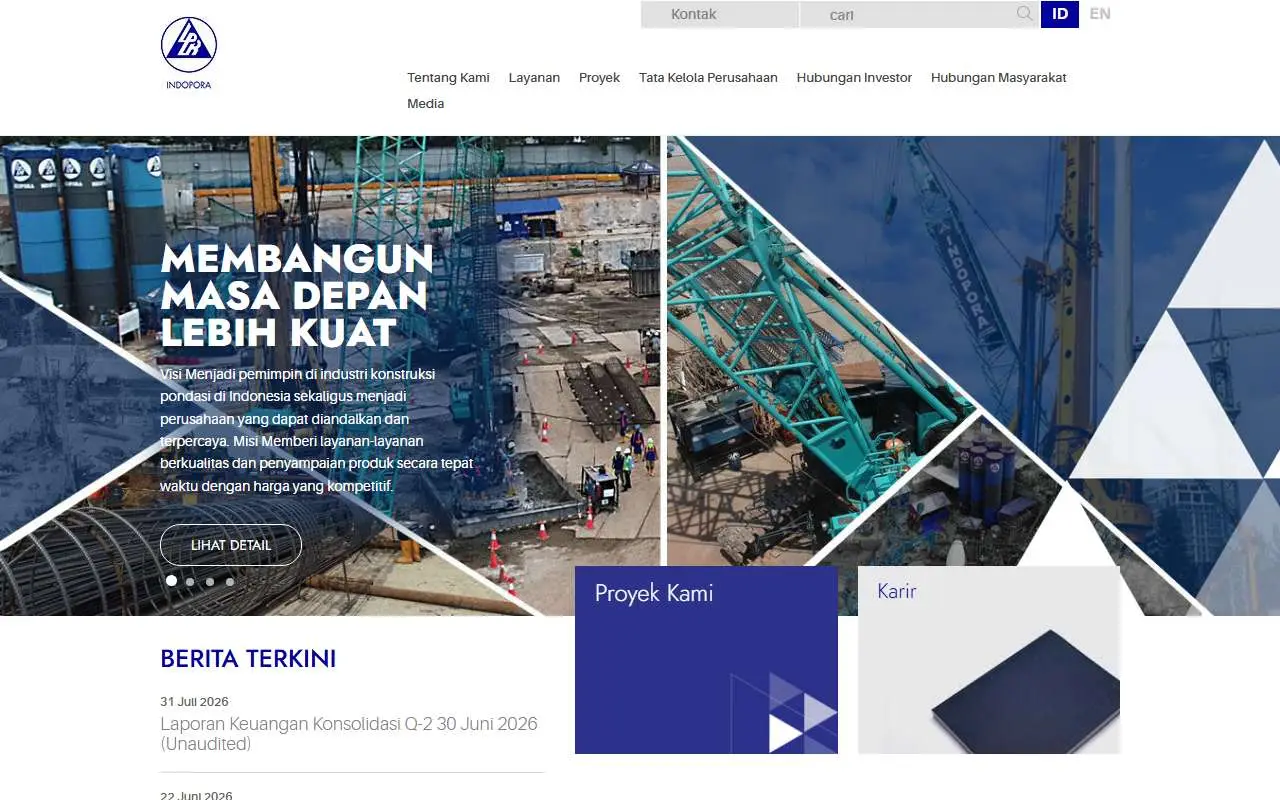Open Tentang Kami menu
Viewport: 1280px width, 800px height.
pos(448,78)
